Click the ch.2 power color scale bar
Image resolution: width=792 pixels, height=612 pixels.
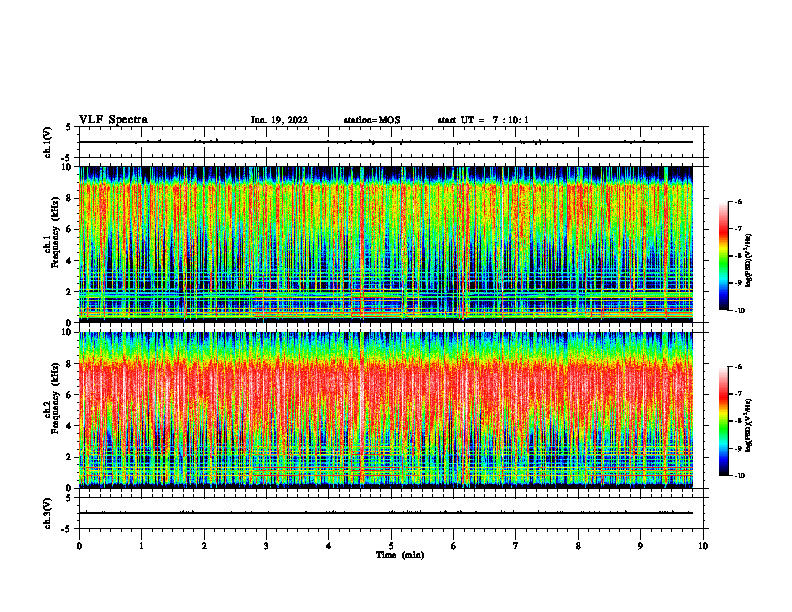[x=724, y=421]
